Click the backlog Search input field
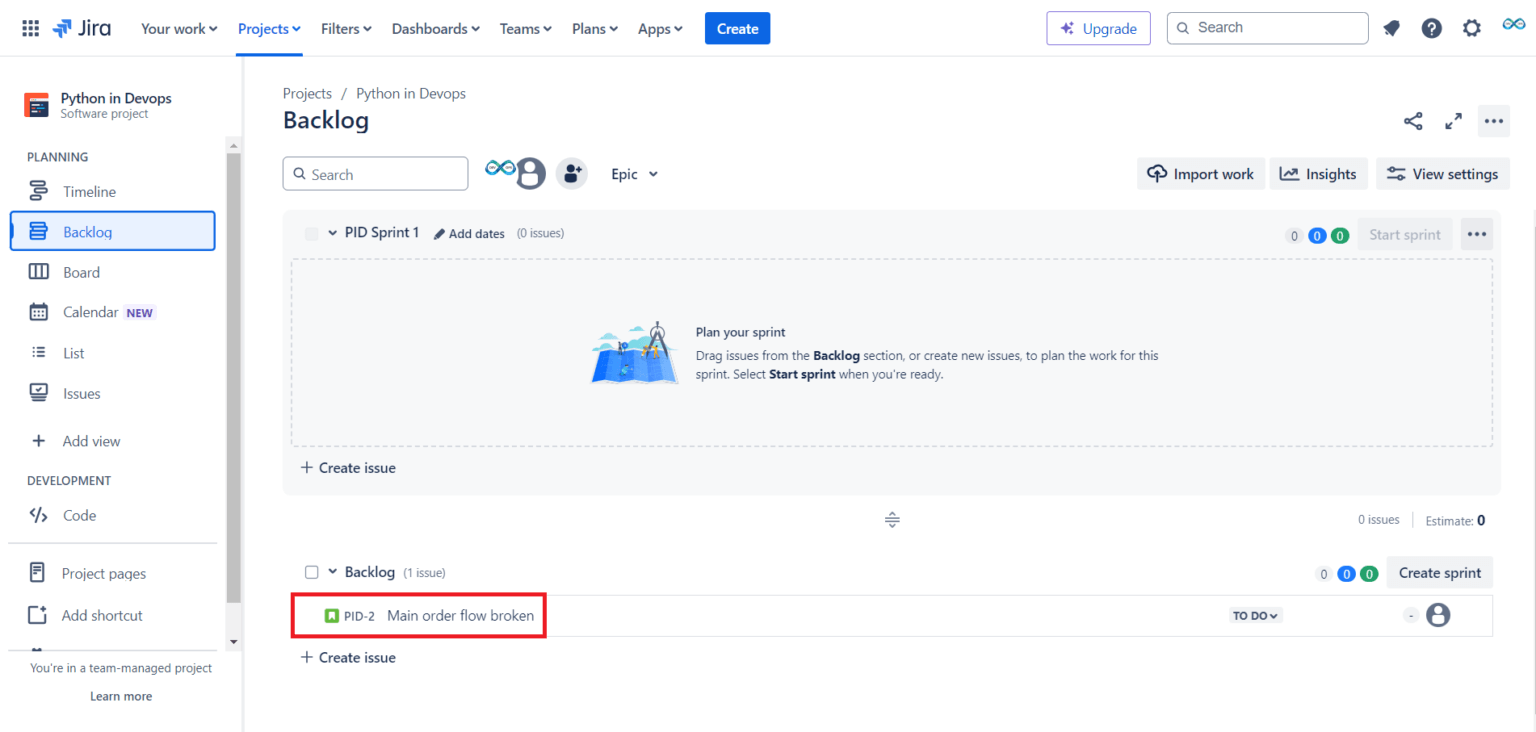The height and width of the screenshot is (732, 1536). (x=375, y=173)
